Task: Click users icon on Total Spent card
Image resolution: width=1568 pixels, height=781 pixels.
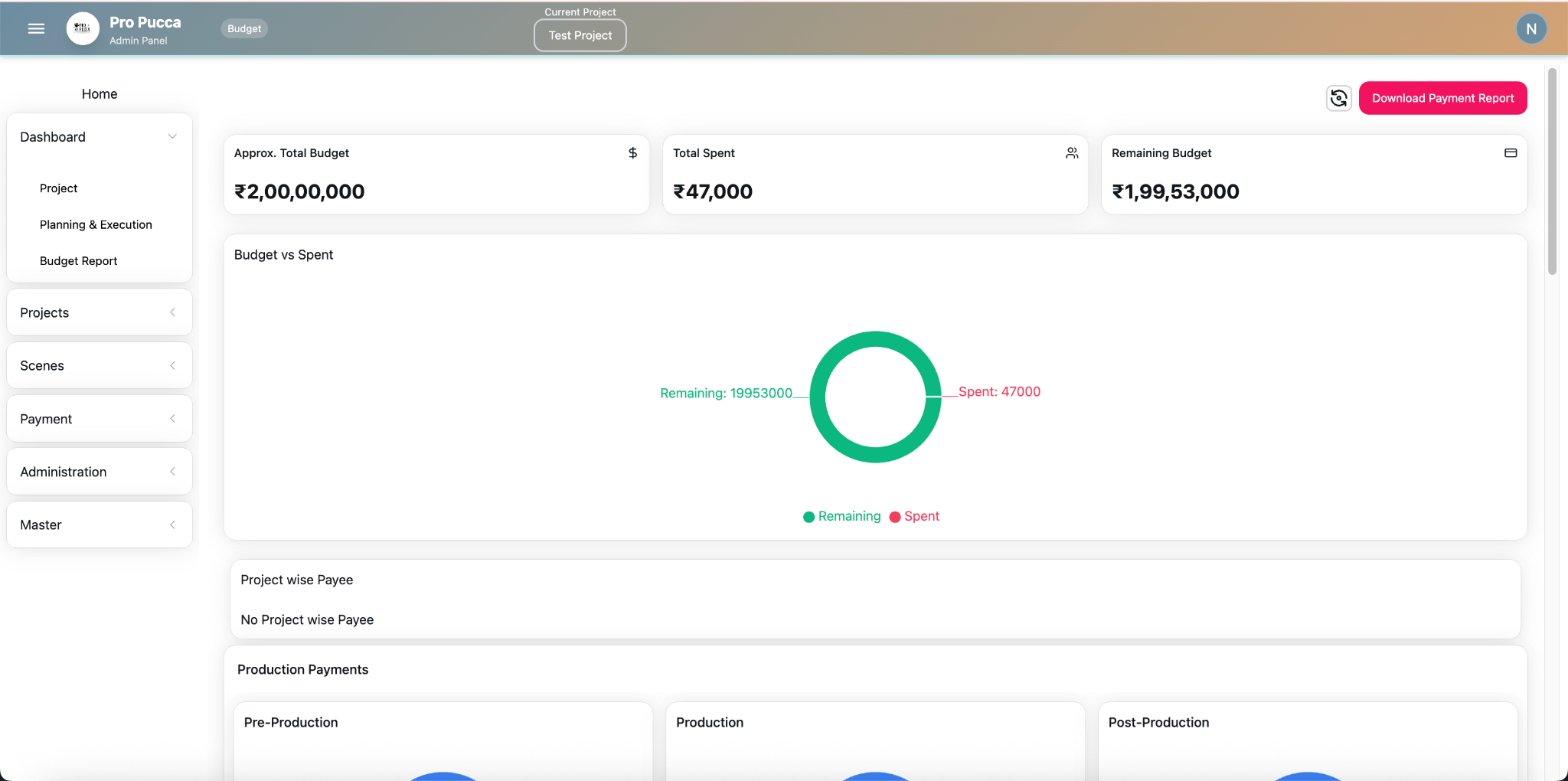Action: click(x=1072, y=153)
